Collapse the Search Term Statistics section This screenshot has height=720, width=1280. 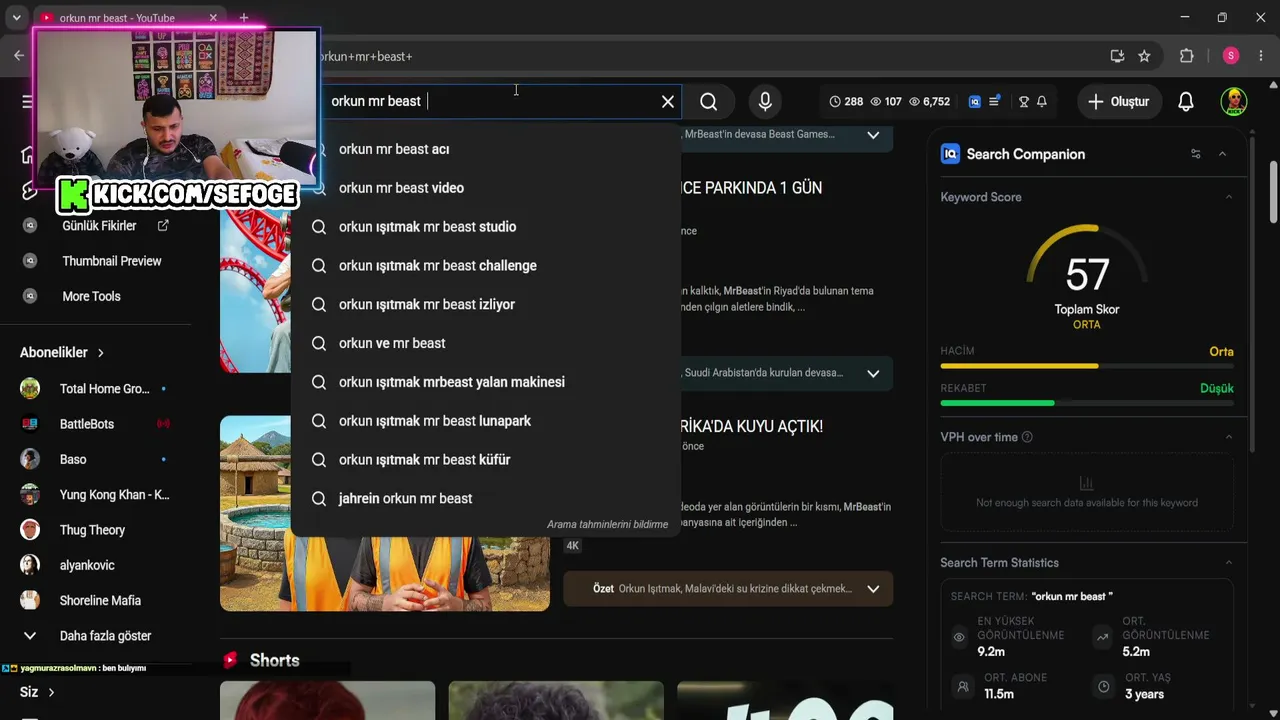coord(1229,563)
